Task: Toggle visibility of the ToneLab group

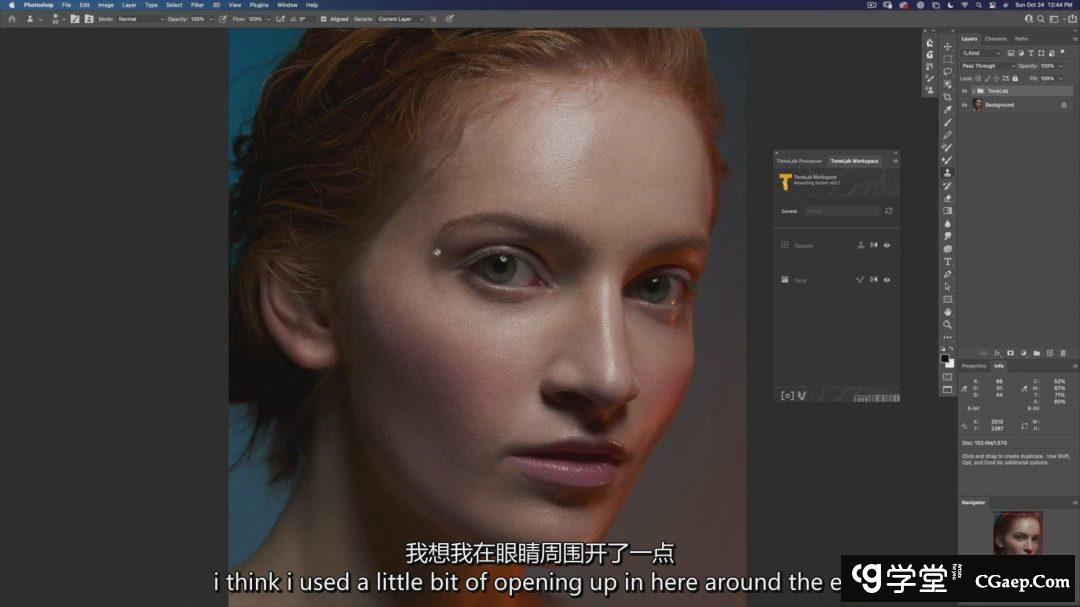Action: tap(965, 91)
